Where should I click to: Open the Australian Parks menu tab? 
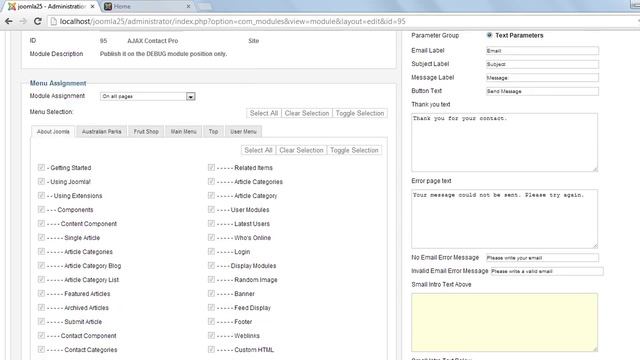click(101, 131)
